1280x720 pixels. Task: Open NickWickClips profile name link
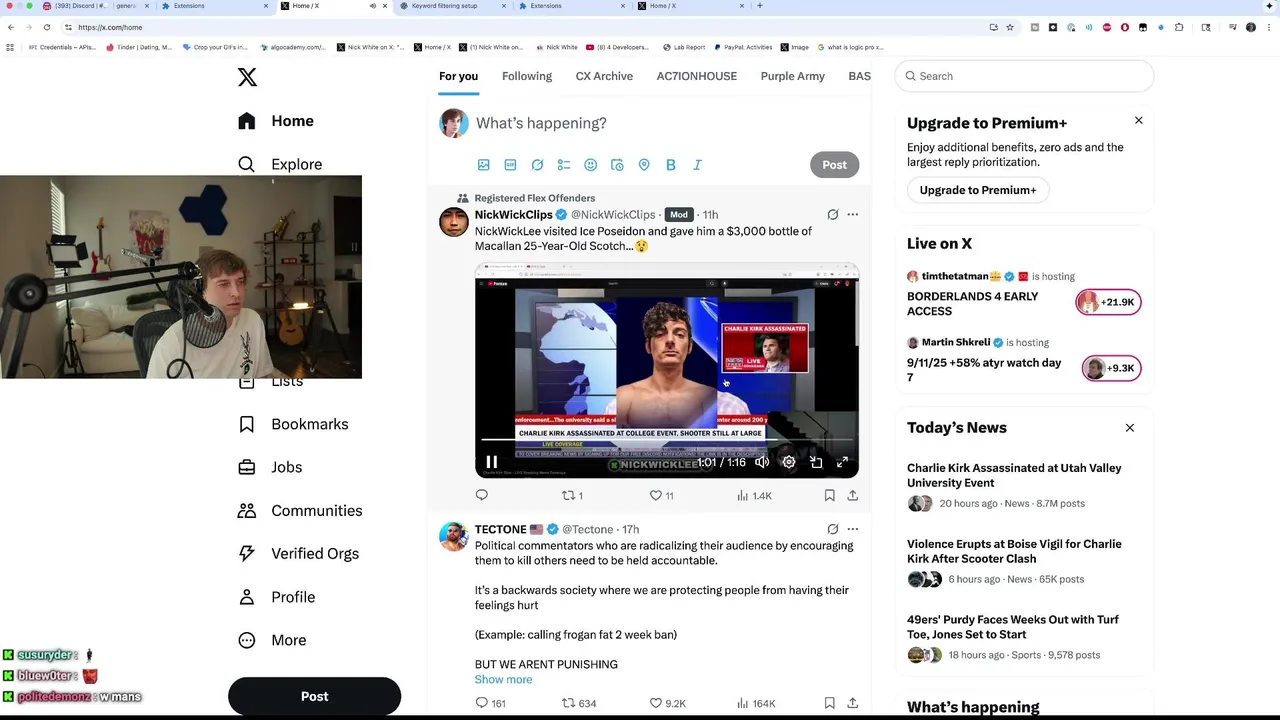513,215
